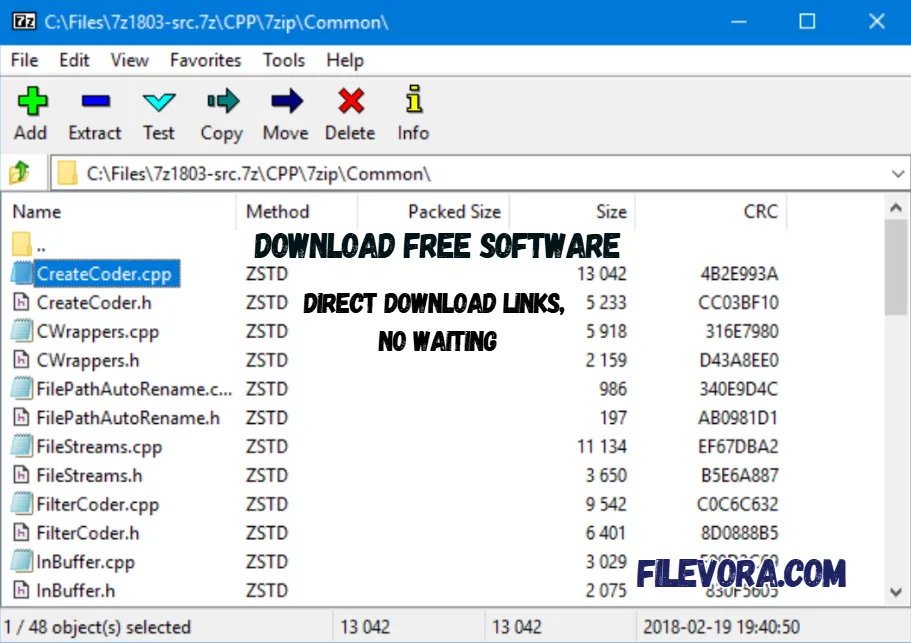Sort files by the Name column
The width and height of the screenshot is (911, 643).
pos(38,211)
